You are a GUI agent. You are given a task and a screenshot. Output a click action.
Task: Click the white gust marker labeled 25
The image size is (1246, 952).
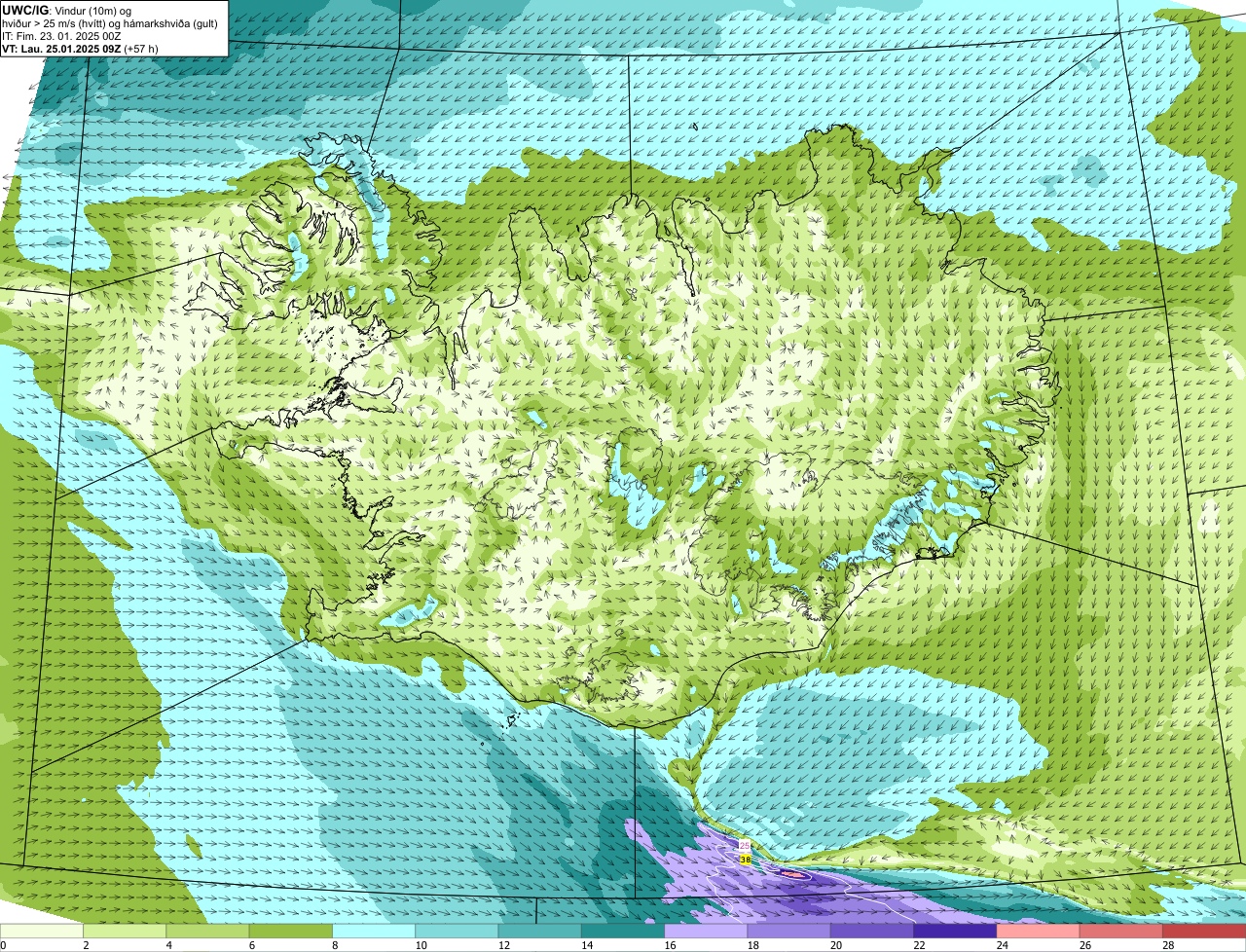745,846
